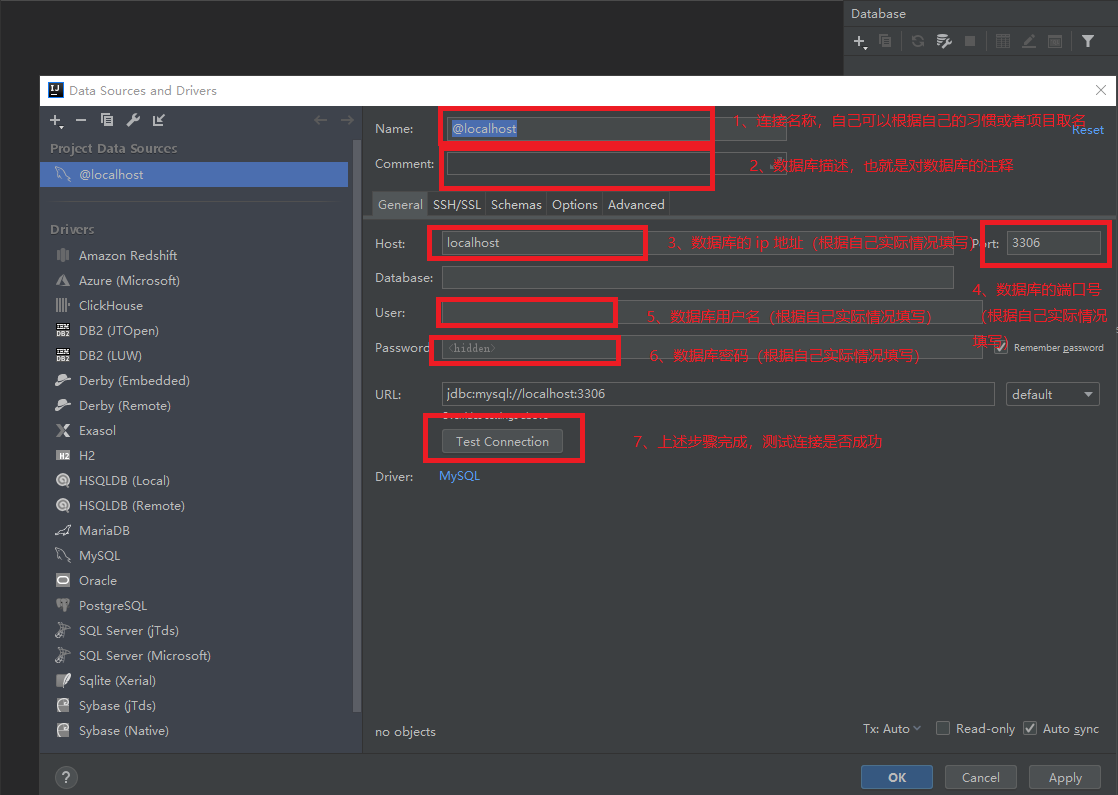This screenshot has width=1118, height=795.
Task: Confirm with the OK button
Action: coord(897,777)
